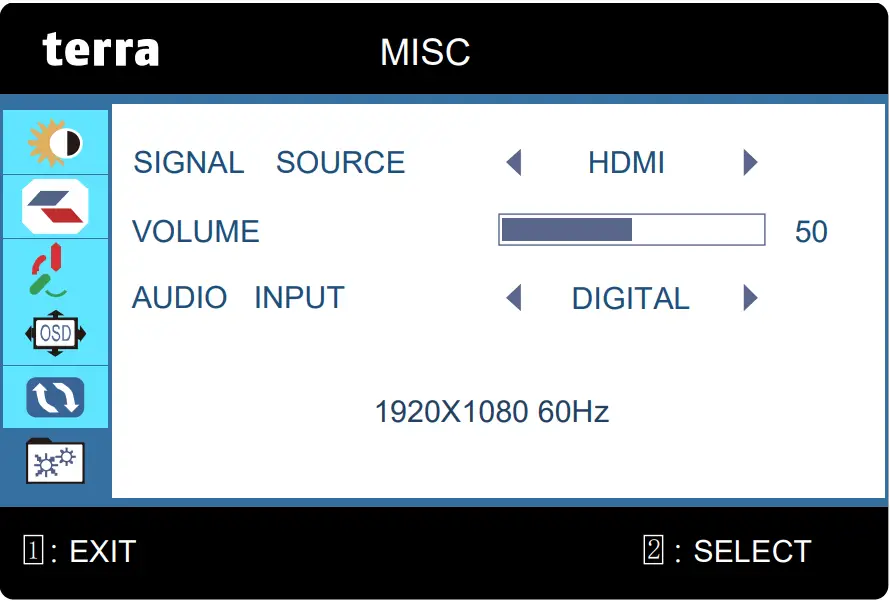Viewport: 890px width, 605px height.
Task: Open the color temperature settings icon
Action: (50, 271)
